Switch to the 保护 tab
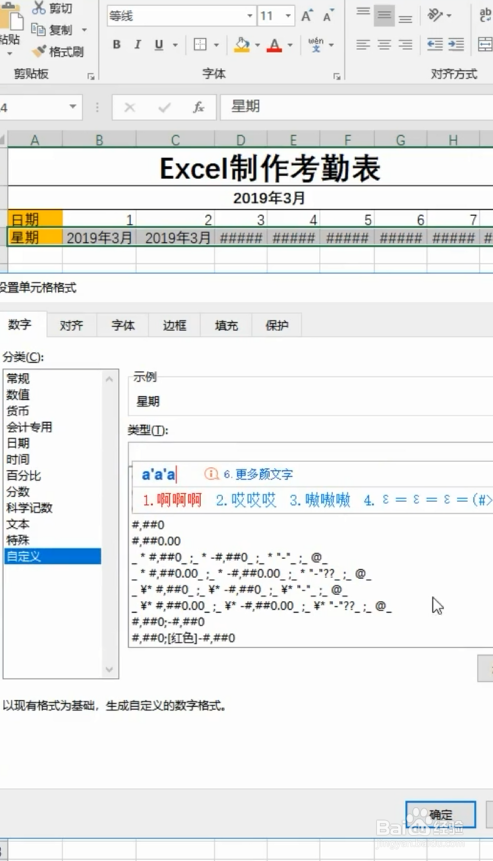Screen dimensions: 493x861 277,325
